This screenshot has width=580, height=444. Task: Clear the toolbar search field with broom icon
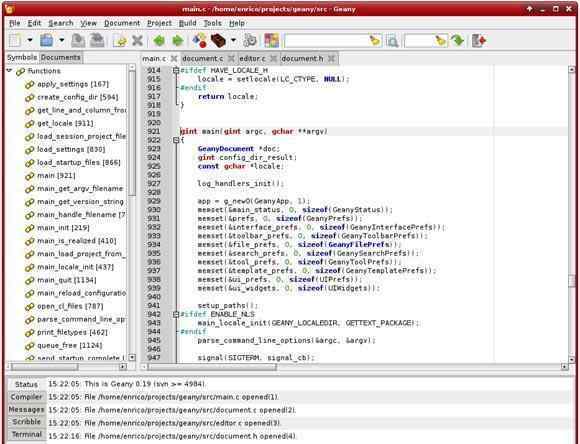(375, 40)
